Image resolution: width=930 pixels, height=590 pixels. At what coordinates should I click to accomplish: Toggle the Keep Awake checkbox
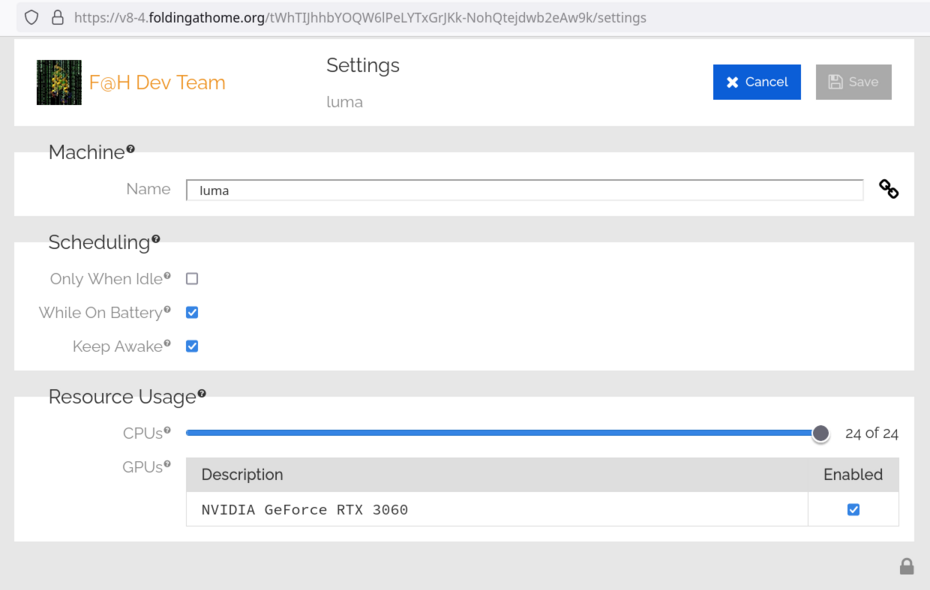coord(192,346)
